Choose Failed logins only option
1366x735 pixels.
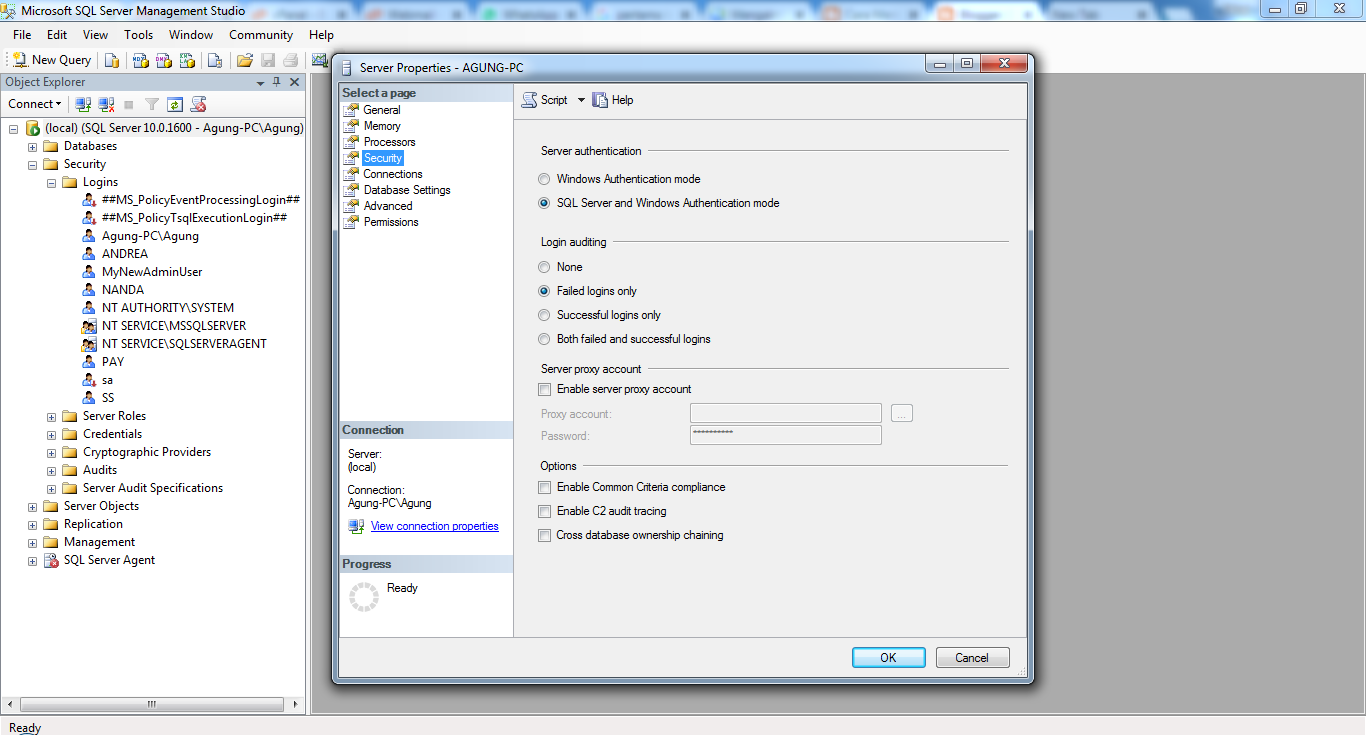pos(544,291)
